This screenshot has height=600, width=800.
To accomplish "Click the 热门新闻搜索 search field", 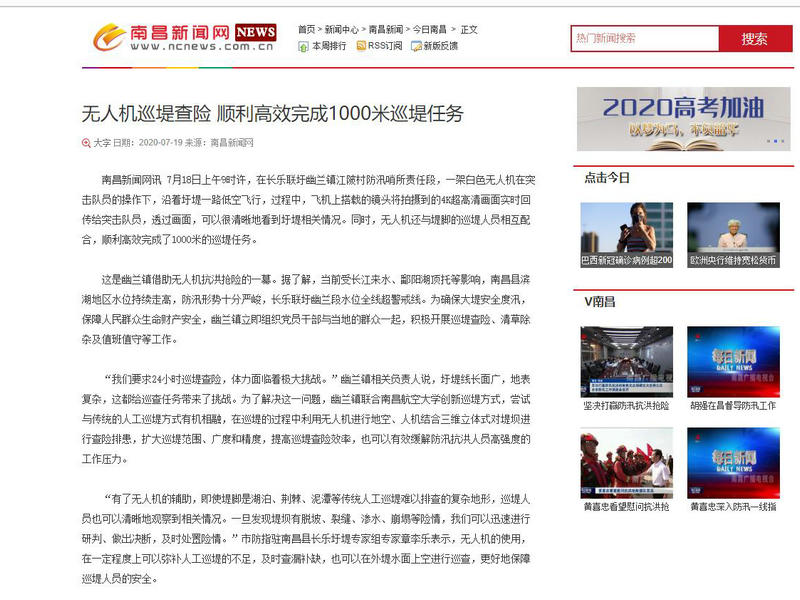I will pos(645,39).
